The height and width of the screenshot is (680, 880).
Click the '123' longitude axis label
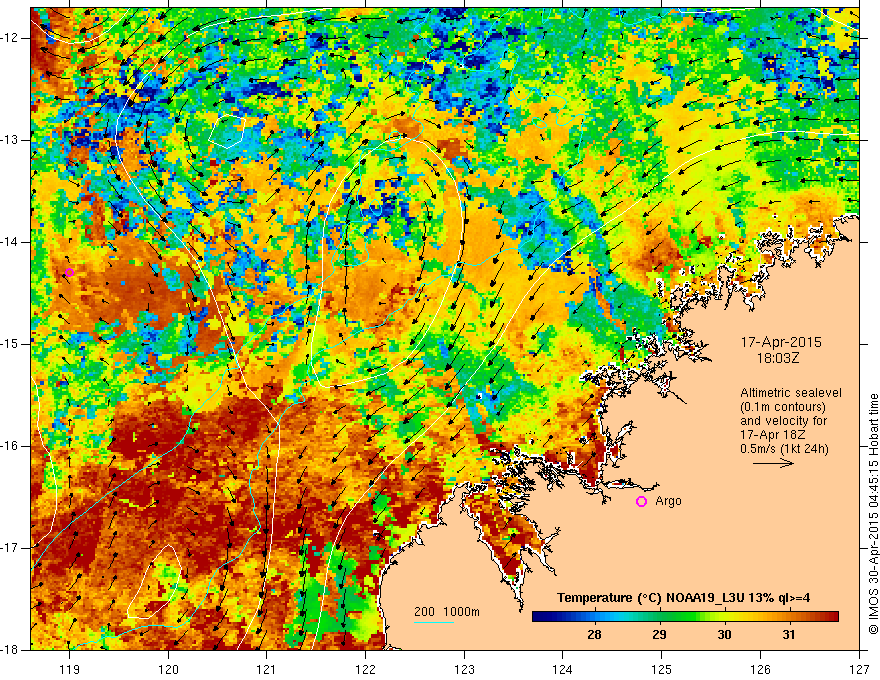[x=464, y=669]
